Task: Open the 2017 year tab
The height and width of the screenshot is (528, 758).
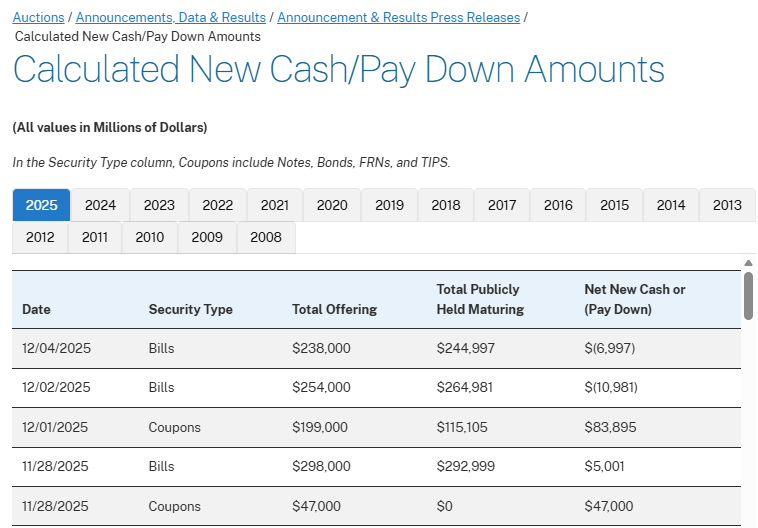Action: pyautogui.click(x=502, y=205)
